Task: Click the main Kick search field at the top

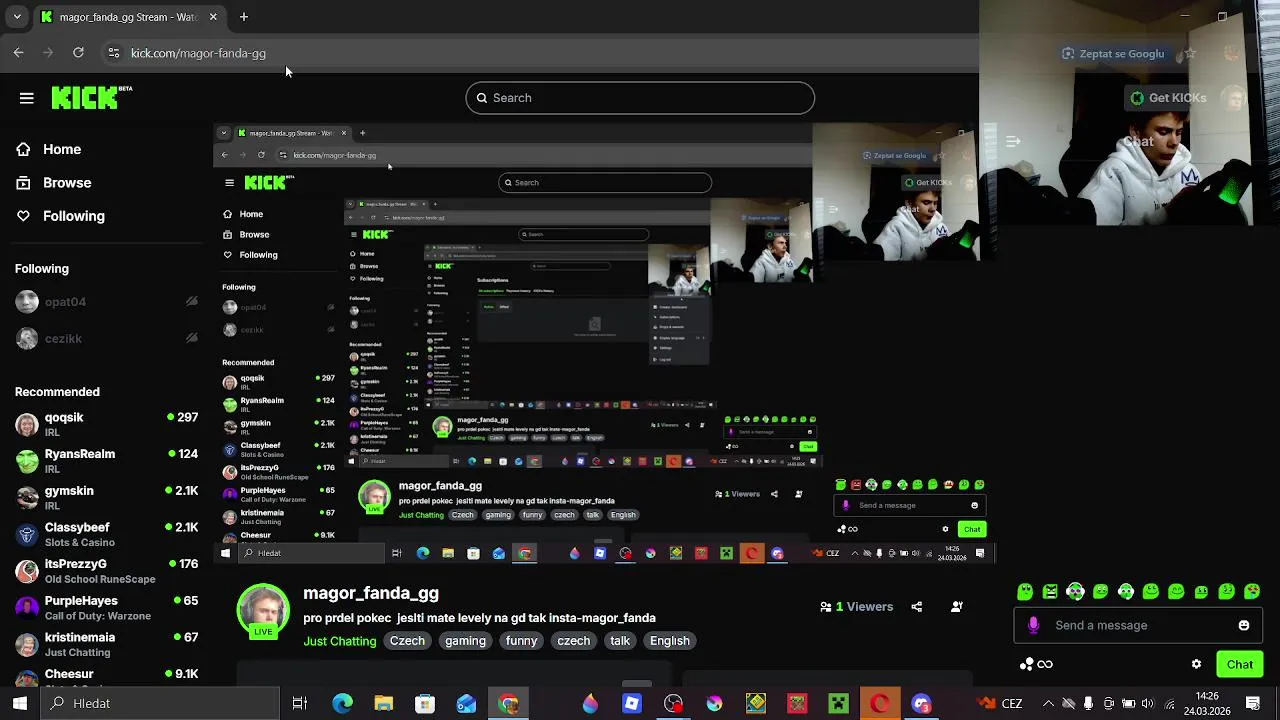Action: coord(640,98)
